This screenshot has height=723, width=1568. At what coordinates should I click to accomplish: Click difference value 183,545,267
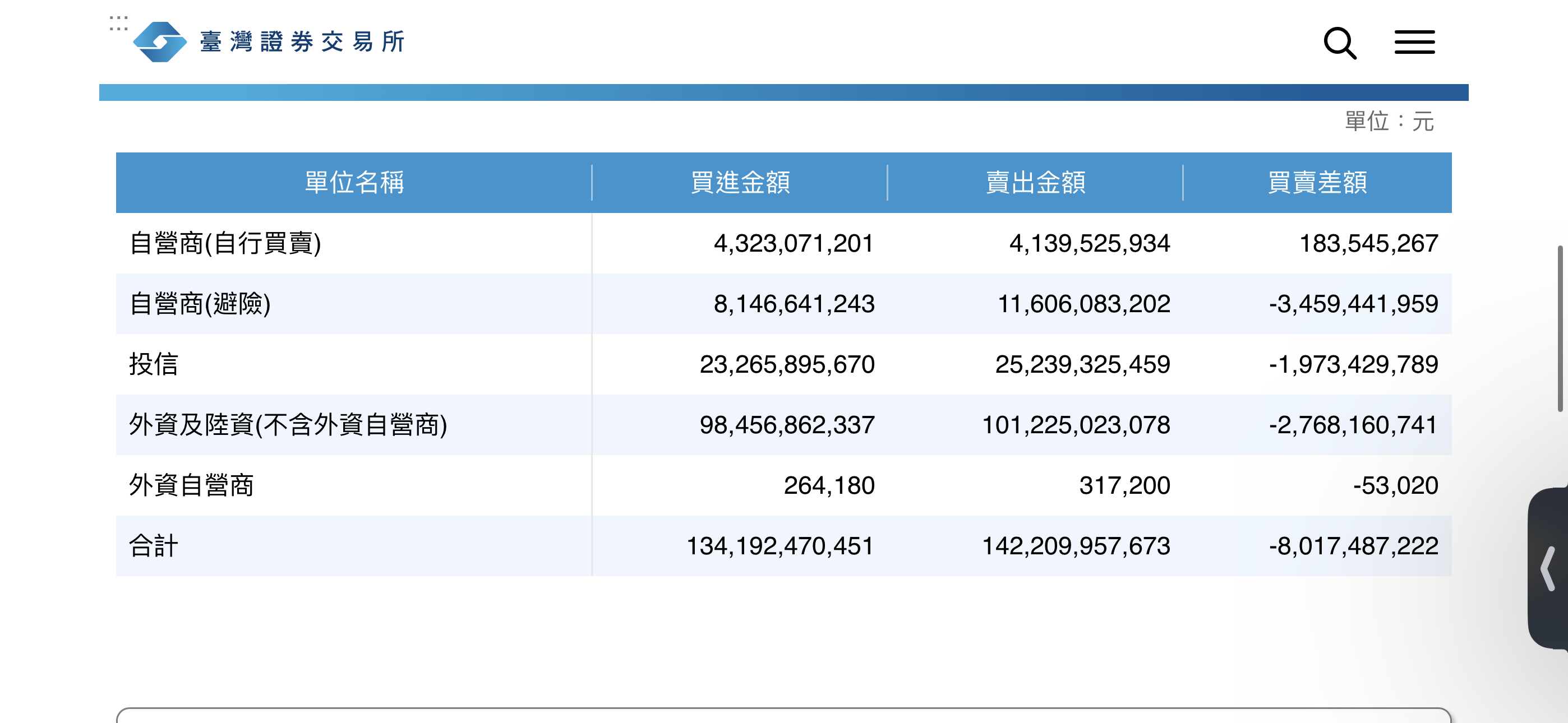[x=1368, y=243]
